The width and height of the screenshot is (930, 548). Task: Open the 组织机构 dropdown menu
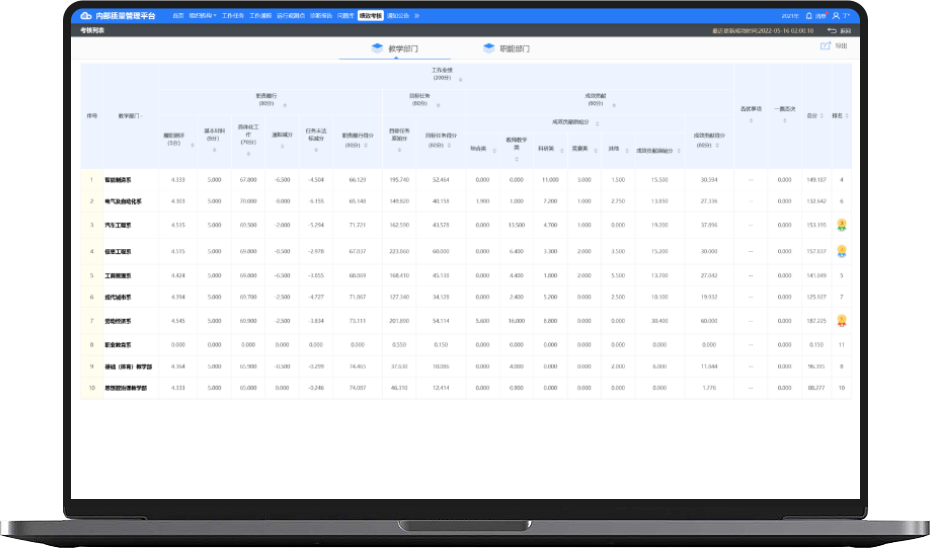click(x=202, y=16)
